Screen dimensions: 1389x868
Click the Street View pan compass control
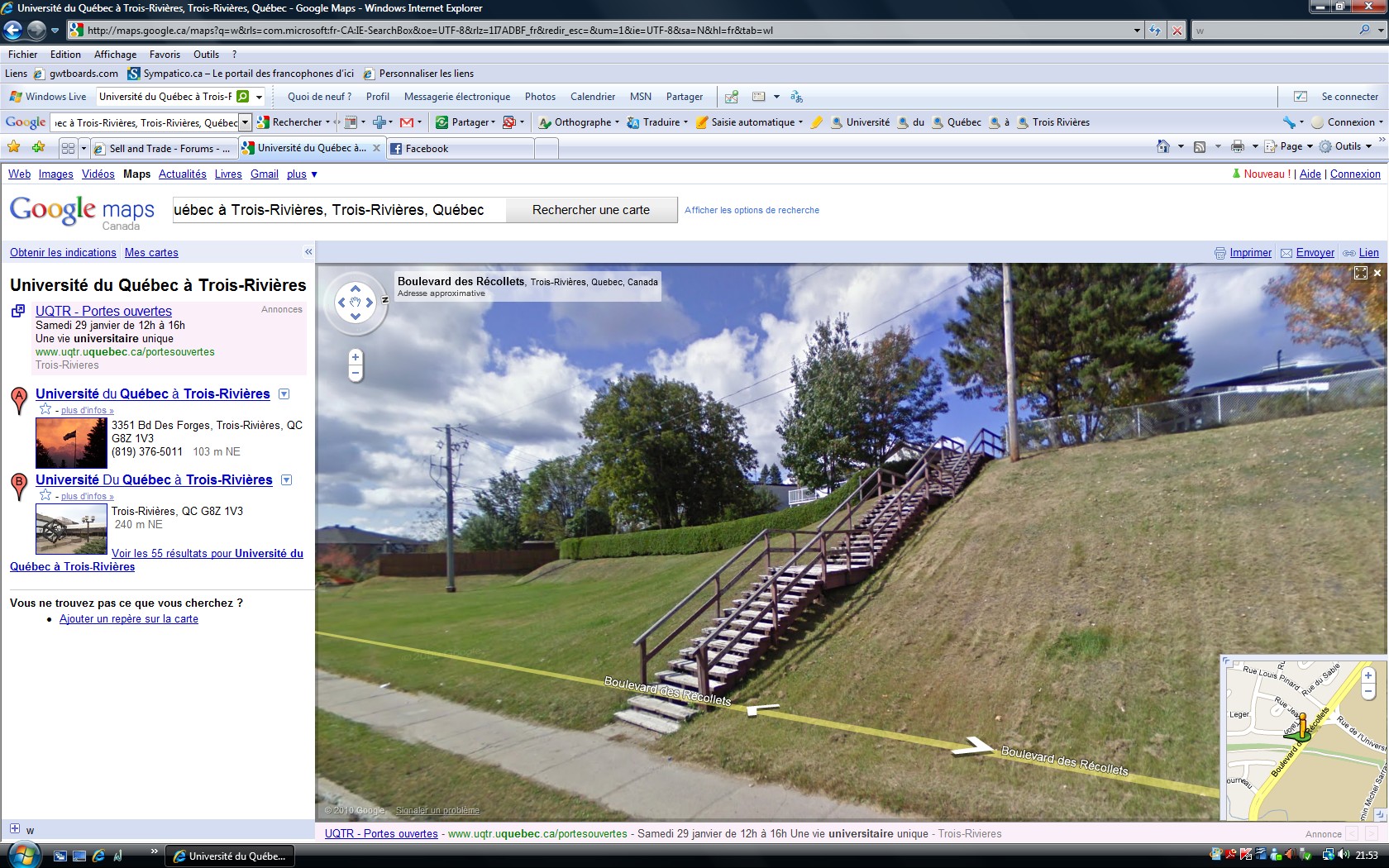coord(356,303)
